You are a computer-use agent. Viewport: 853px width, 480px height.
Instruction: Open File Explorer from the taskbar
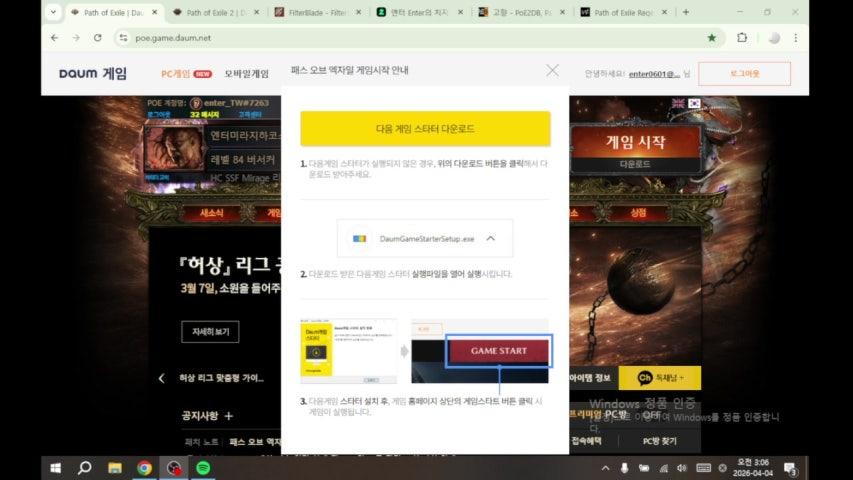(x=114, y=468)
